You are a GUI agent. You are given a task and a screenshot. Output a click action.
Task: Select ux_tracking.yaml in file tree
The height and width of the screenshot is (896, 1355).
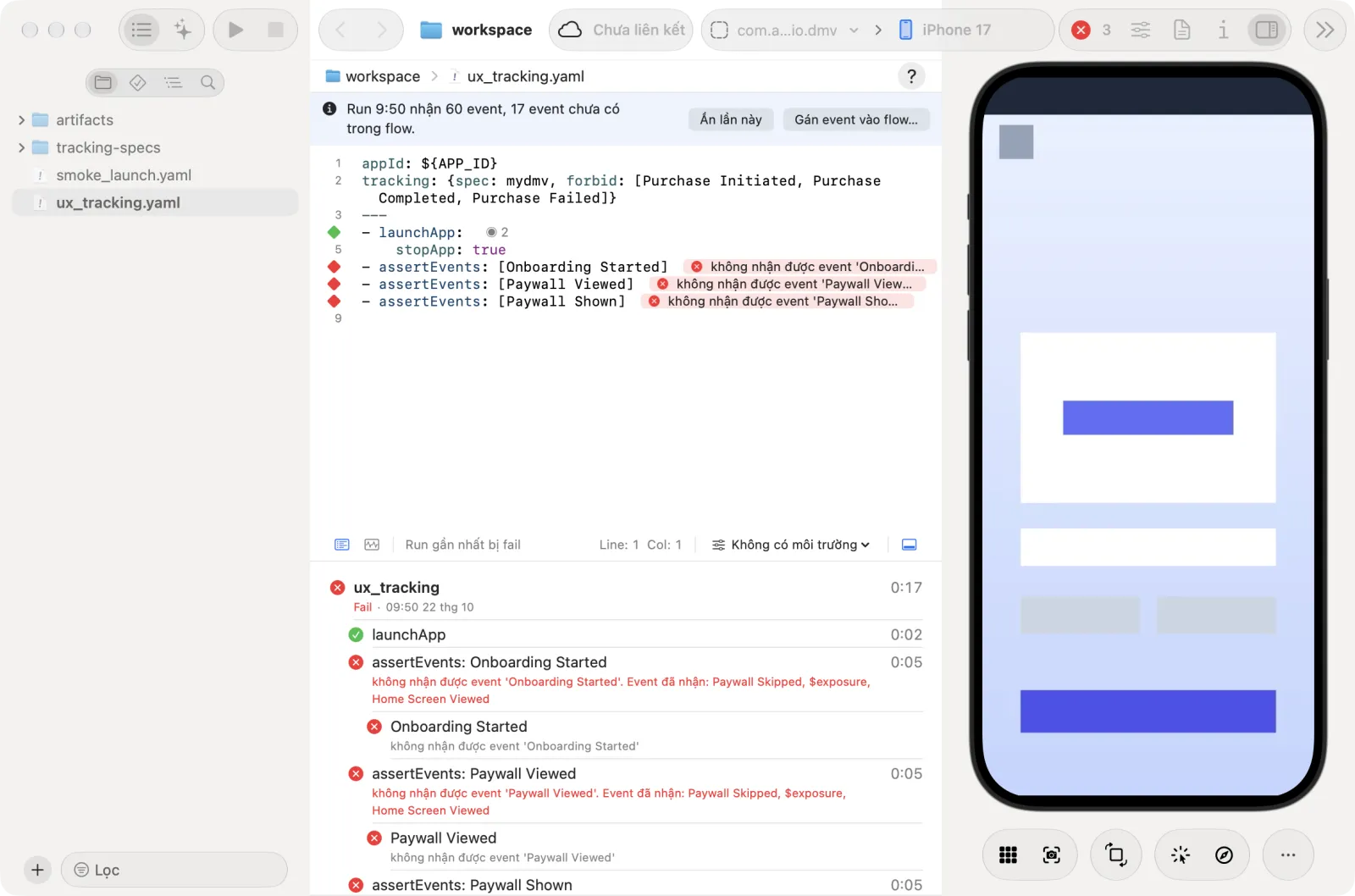point(155,202)
